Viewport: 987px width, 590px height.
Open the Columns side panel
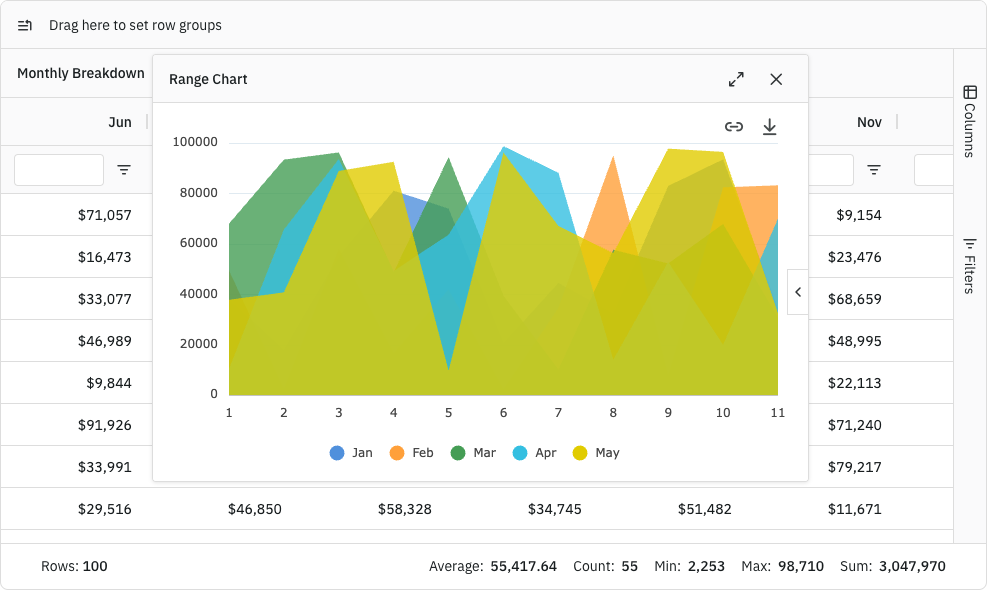pos(969,121)
